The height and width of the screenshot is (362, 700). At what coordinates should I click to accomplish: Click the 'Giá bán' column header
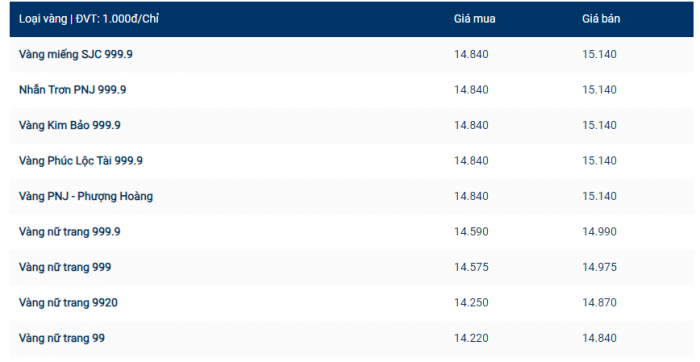click(601, 19)
